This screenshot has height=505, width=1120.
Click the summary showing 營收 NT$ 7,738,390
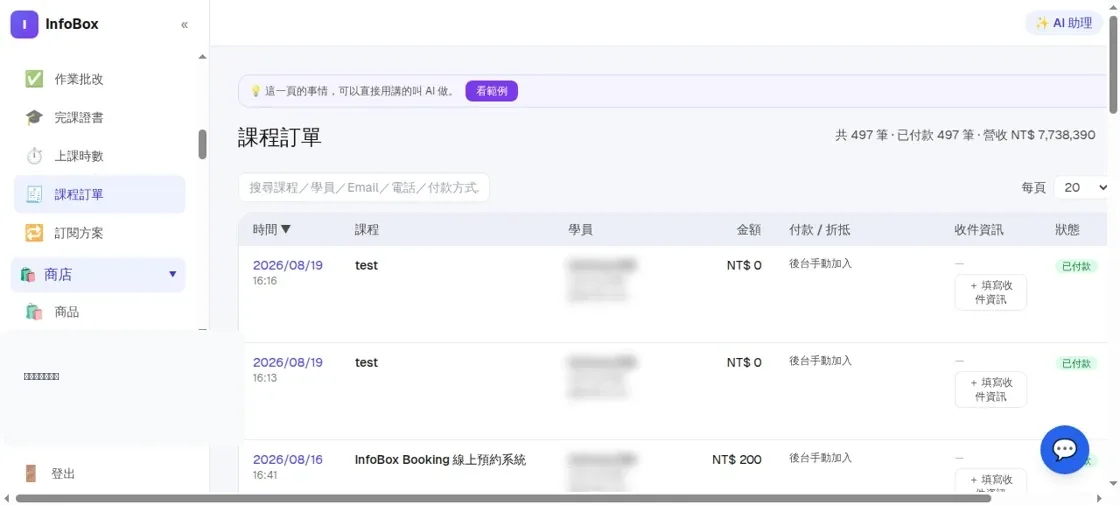click(x=1039, y=135)
